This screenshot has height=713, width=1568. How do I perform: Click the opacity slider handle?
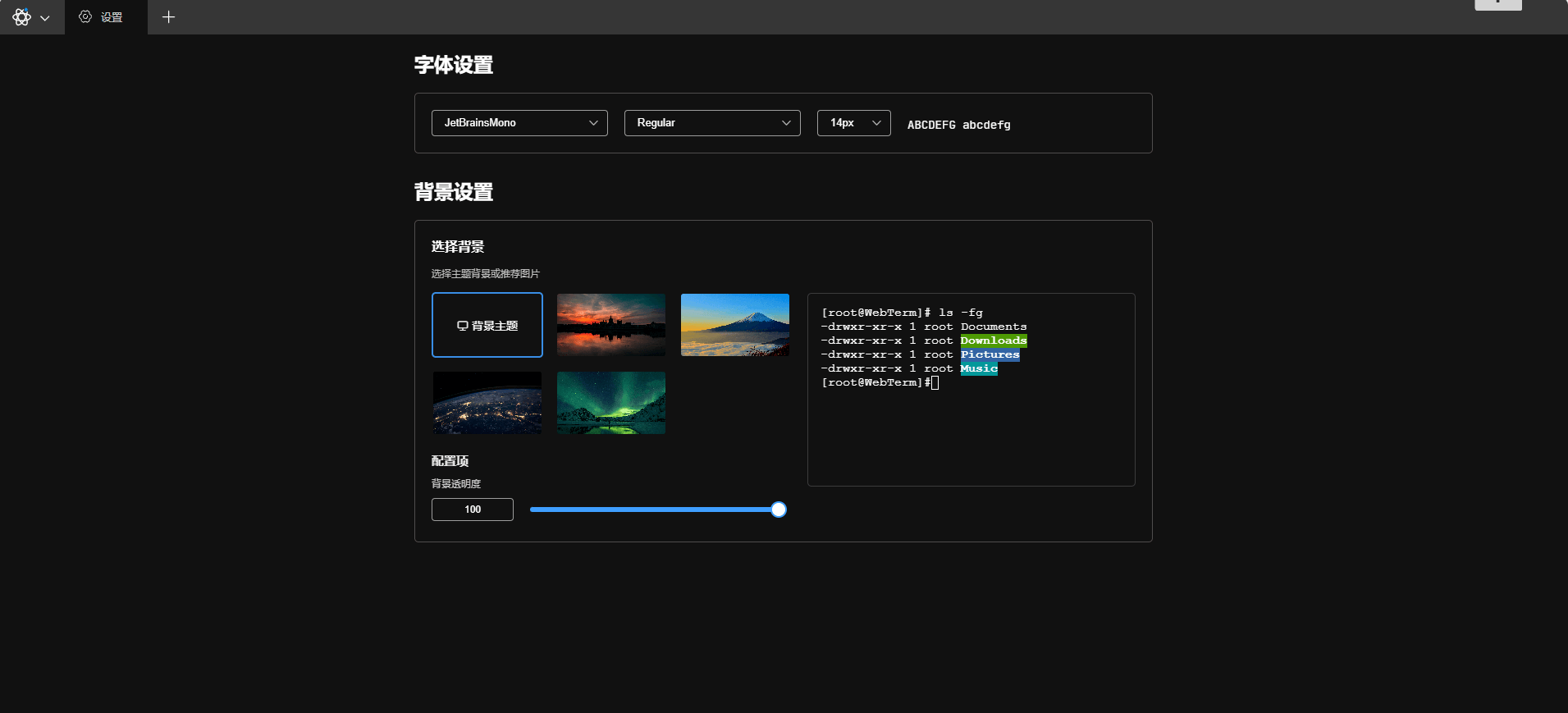pyautogui.click(x=779, y=510)
